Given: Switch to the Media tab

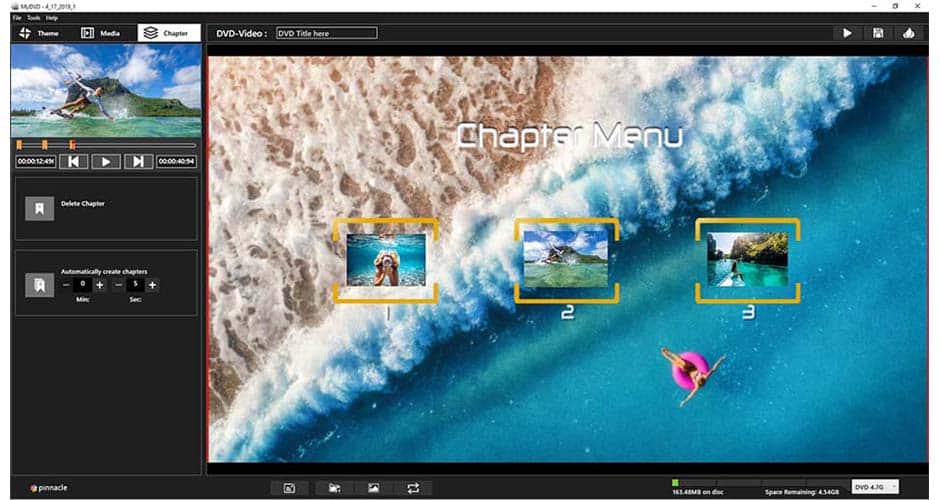Looking at the screenshot, I should tap(101, 33).
